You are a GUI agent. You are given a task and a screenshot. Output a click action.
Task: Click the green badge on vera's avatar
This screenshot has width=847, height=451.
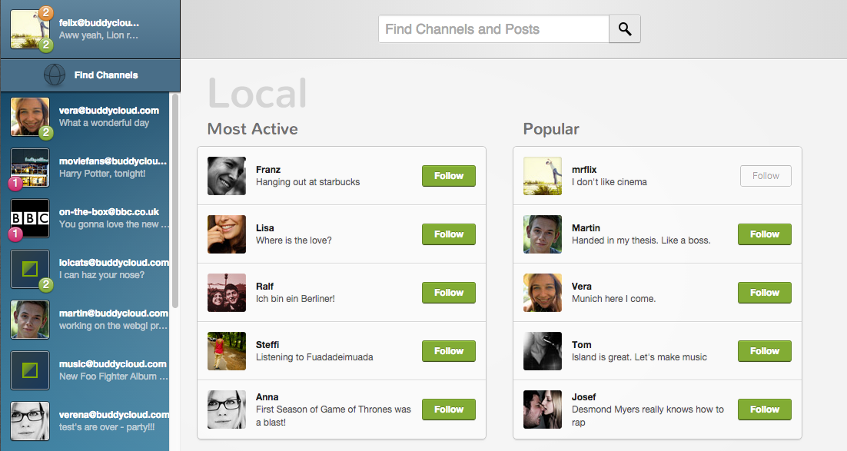tap(46, 132)
